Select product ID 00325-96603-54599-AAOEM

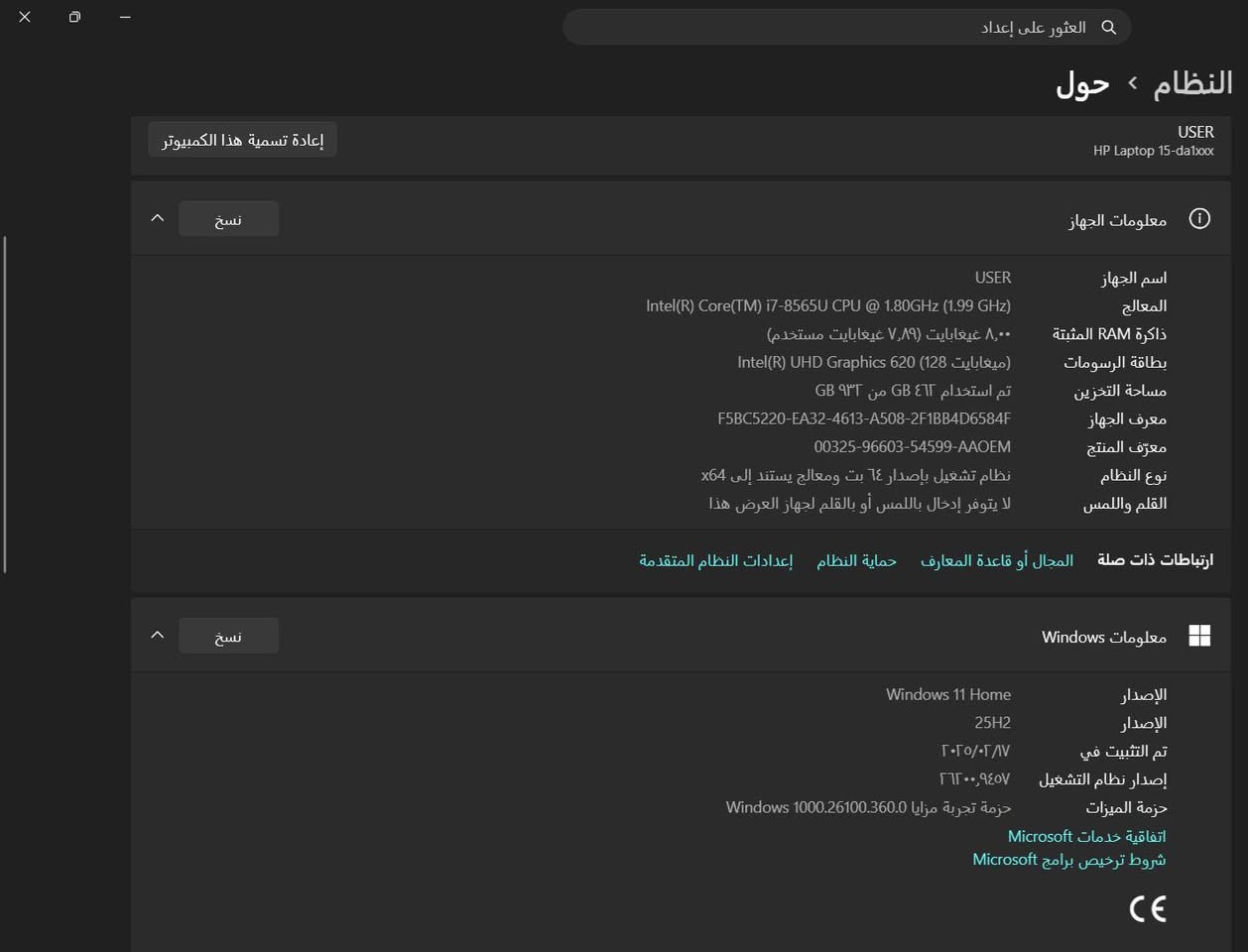[913, 446]
